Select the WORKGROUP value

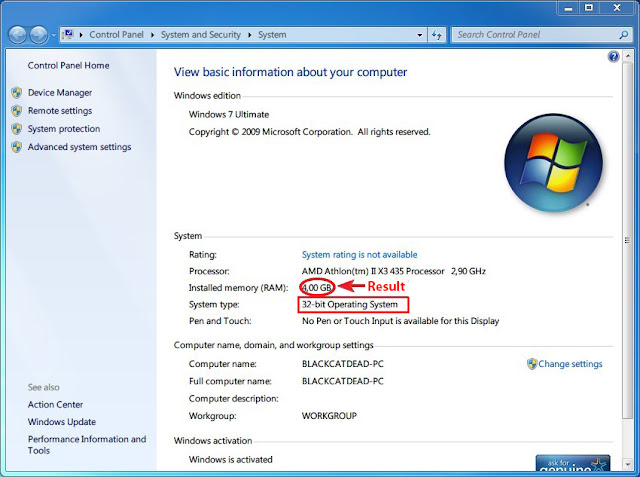coord(329,416)
